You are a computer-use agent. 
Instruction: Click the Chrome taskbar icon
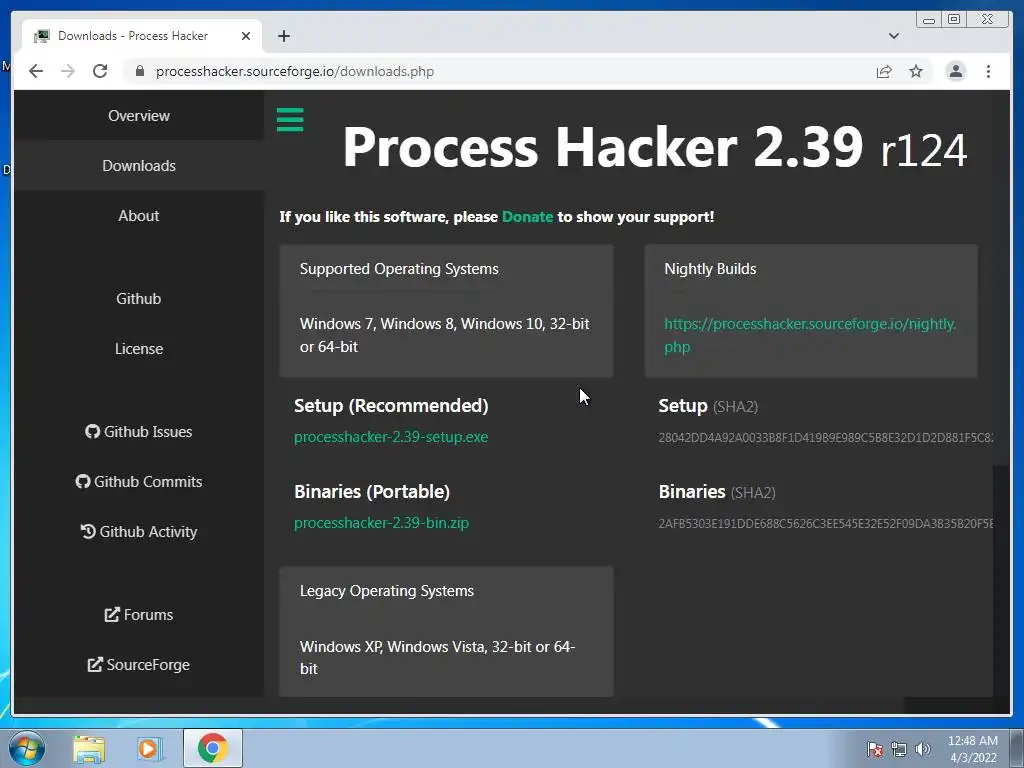tap(213, 748)
